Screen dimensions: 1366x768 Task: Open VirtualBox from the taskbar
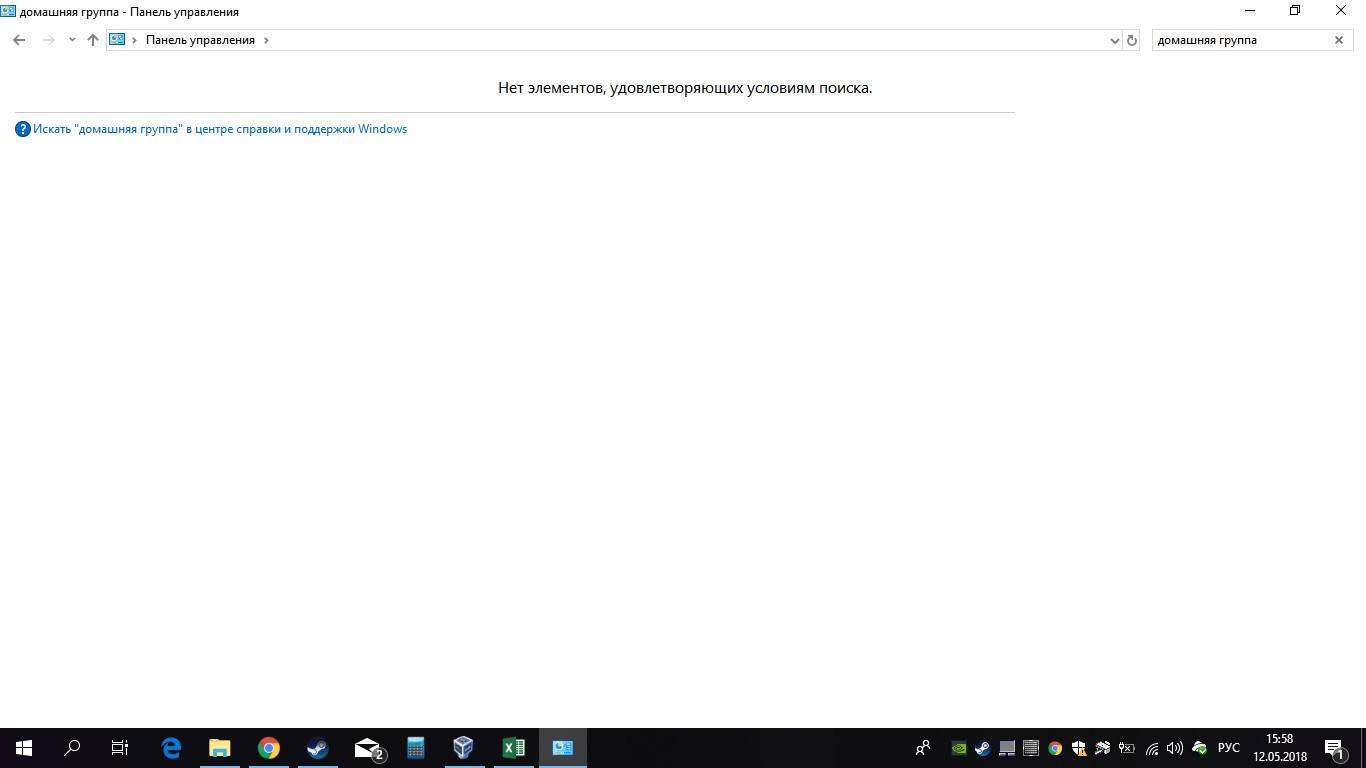coord(463,747)
